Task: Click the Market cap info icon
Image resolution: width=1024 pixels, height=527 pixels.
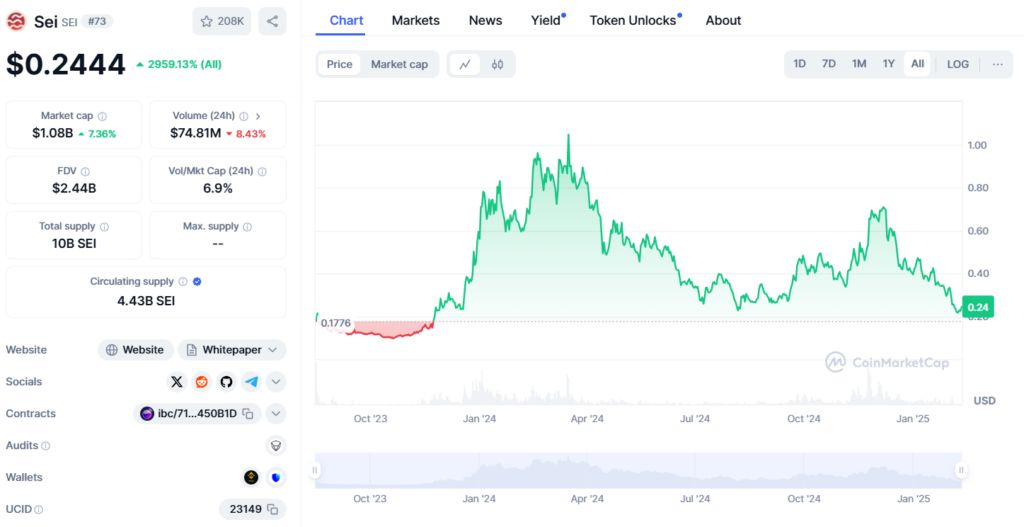Action: (x=102, y=116)
